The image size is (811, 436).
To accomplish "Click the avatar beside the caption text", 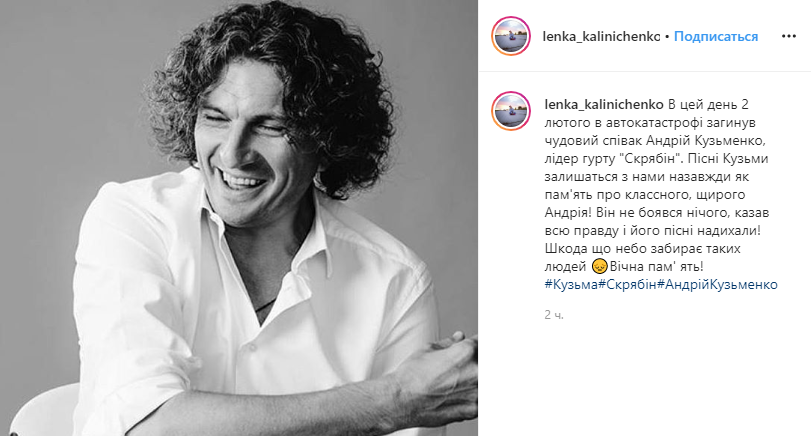I will pos(510,111).
